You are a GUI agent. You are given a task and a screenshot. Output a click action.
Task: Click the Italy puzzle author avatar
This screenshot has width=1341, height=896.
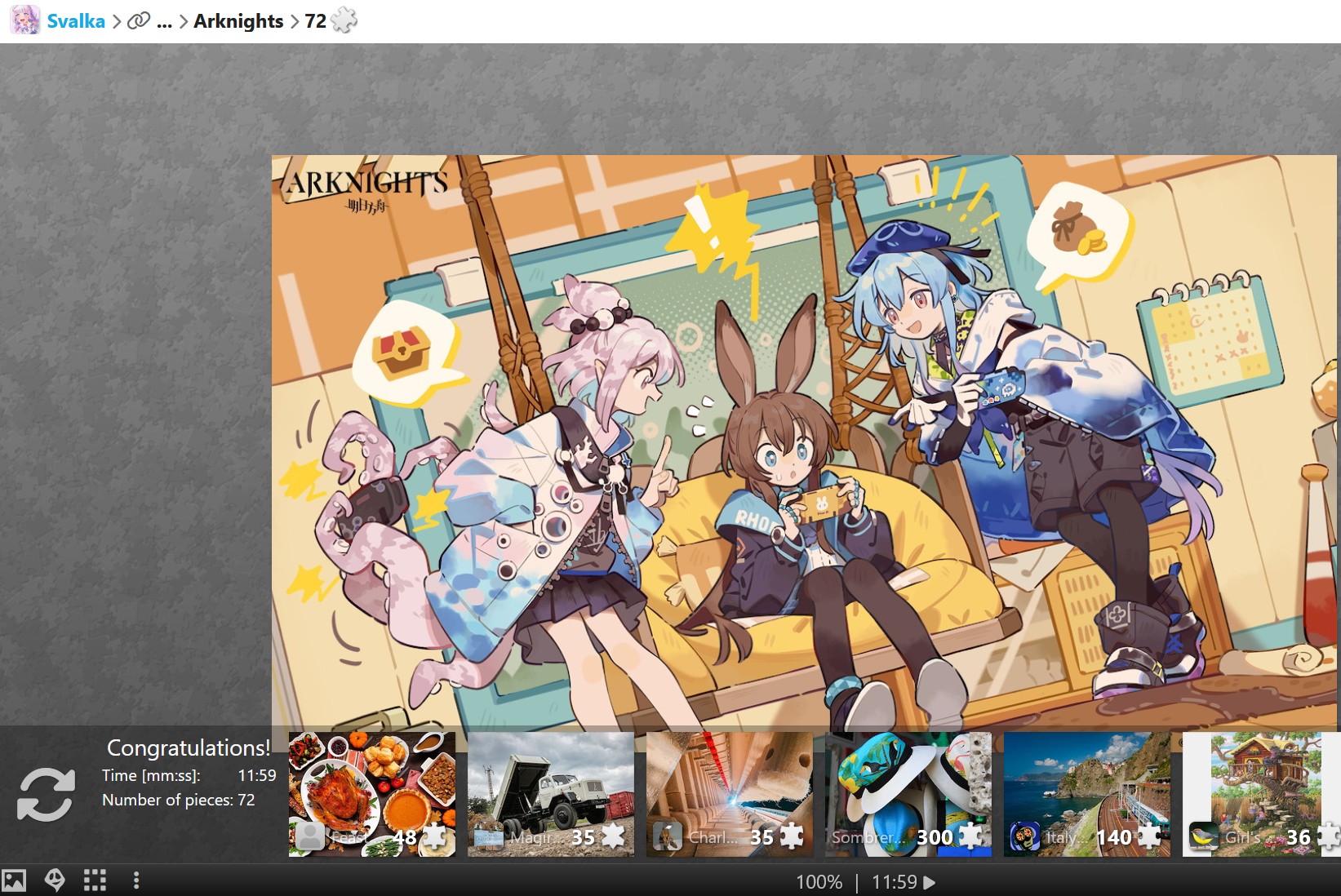[1024, 836]
